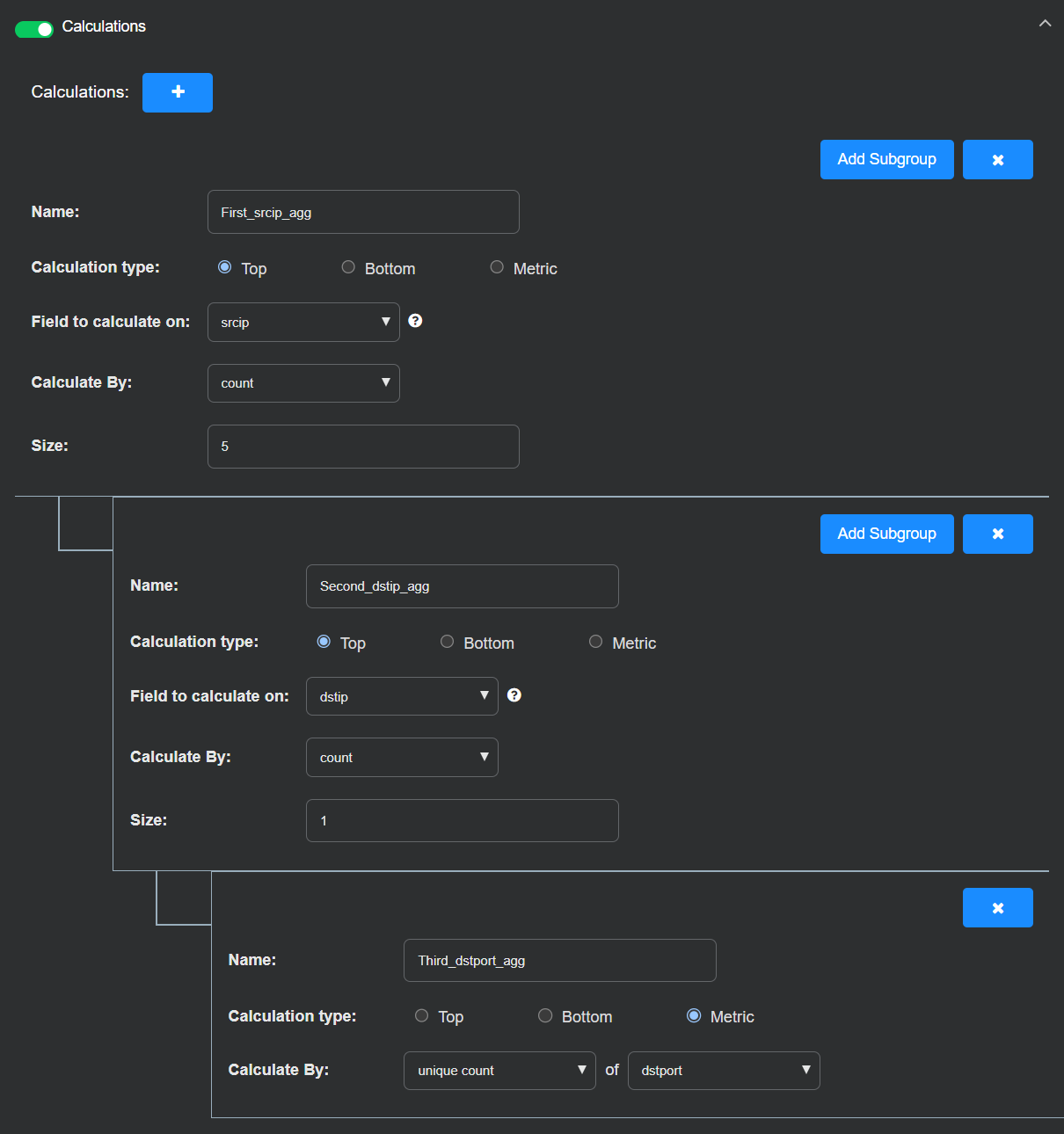Select Metric for First_srcip_agg calculation type
Screen dimensions: 1064x1134
(498, 267)
